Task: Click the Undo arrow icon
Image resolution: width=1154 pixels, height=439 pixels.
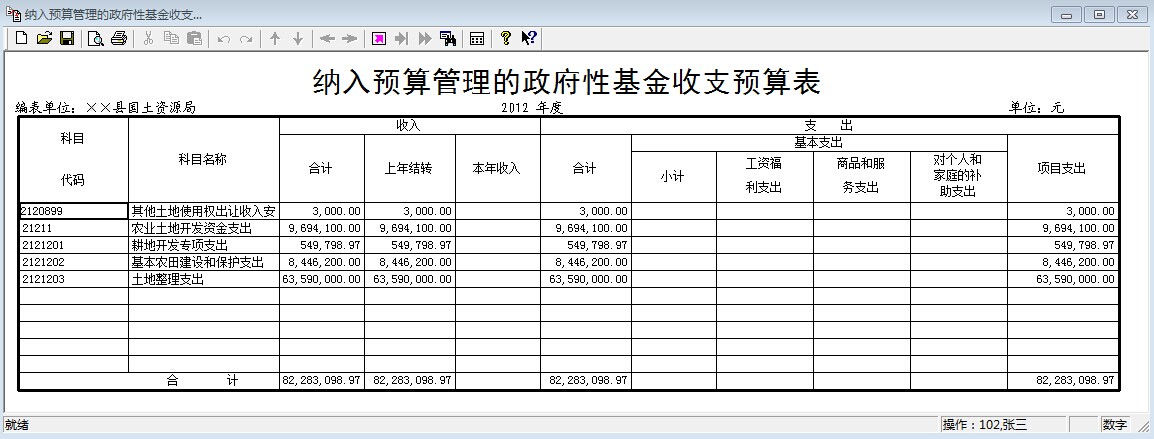Action: [x=223, y=38]
